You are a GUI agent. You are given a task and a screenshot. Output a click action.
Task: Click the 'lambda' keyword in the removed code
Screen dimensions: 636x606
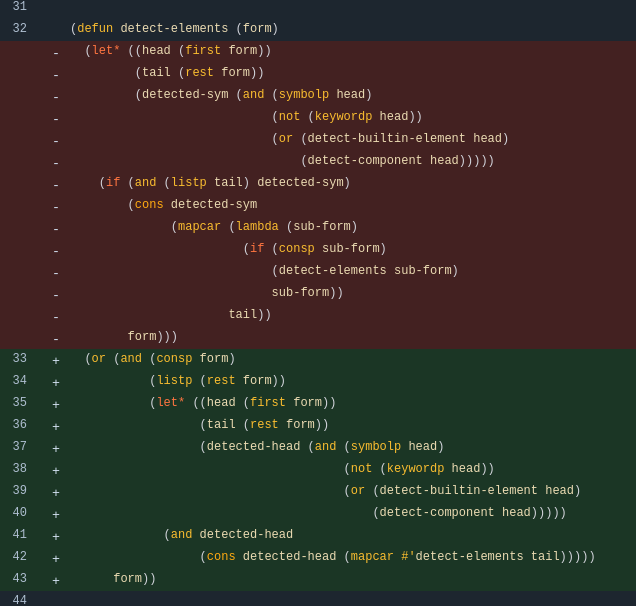257,227
